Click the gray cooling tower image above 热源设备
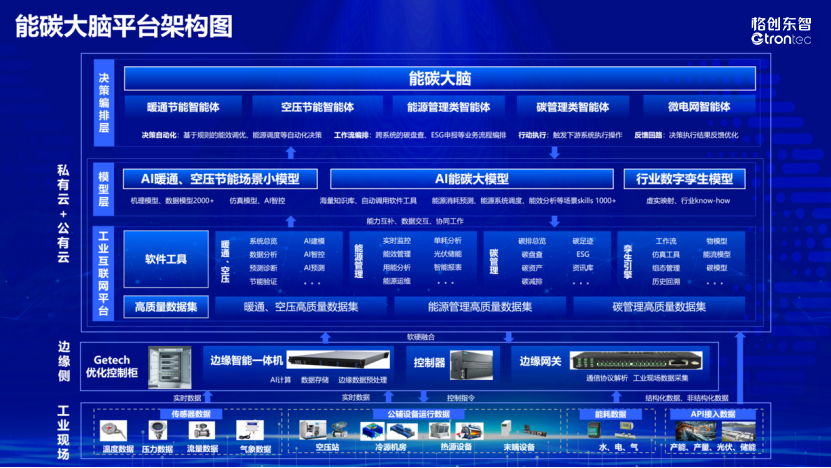The image size is (831, 468). pos(440,431)
